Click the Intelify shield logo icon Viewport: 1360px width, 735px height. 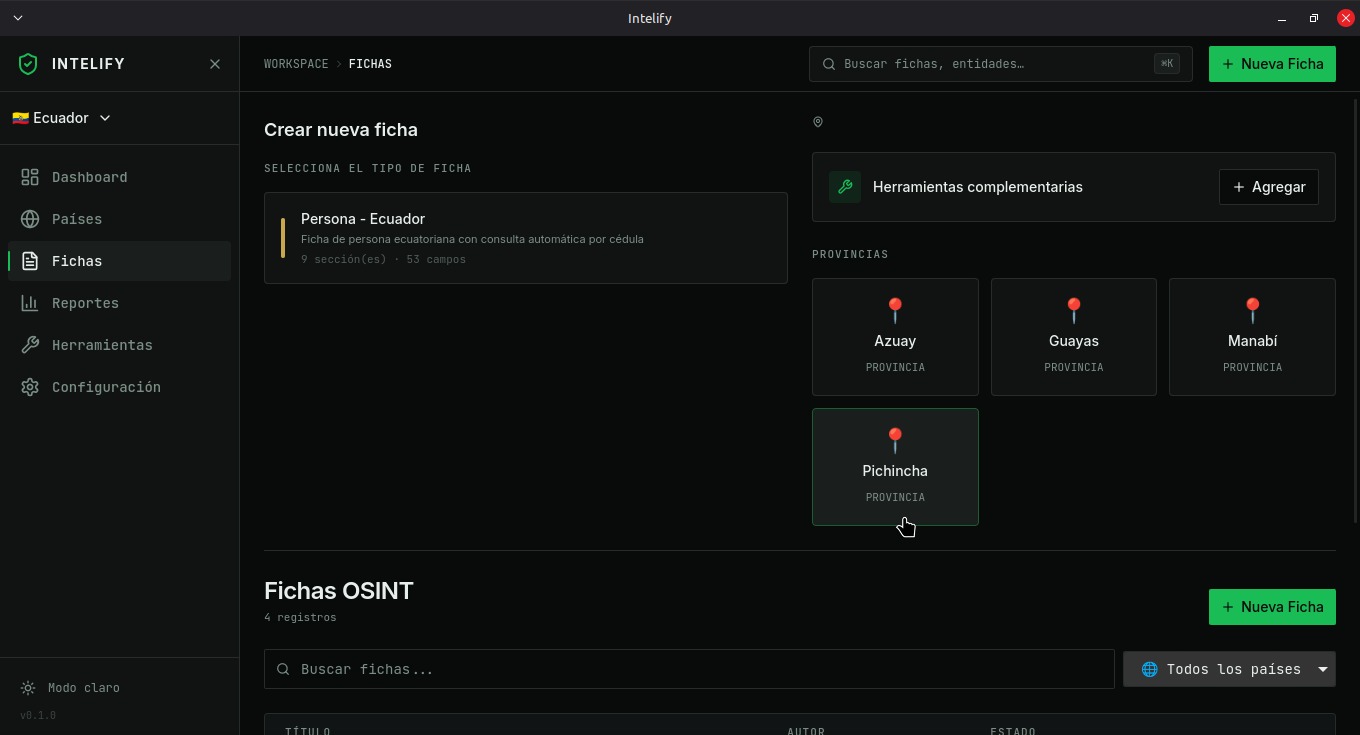(x=28, y=64)
